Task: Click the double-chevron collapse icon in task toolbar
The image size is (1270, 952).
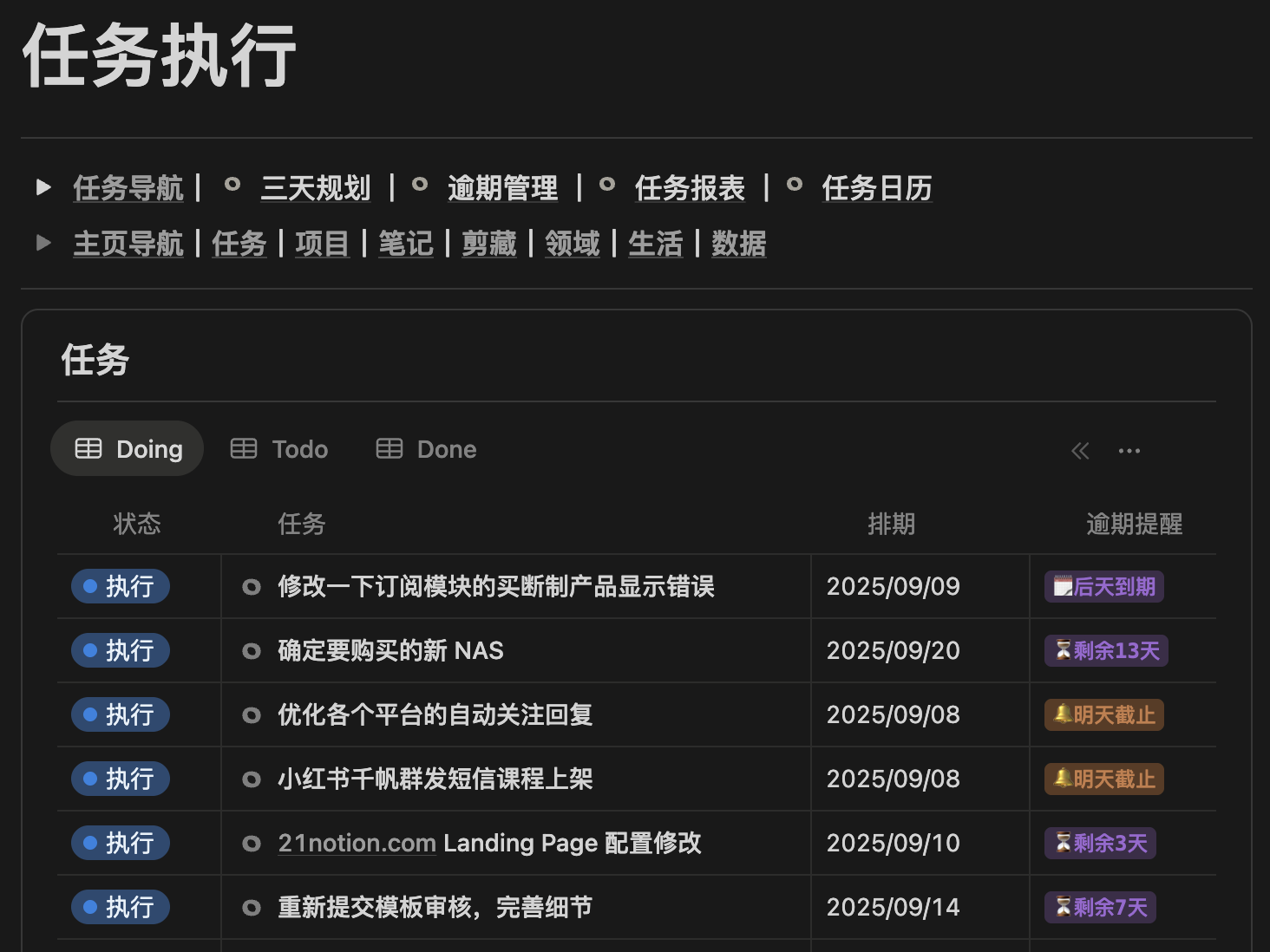Action: 1080,451
